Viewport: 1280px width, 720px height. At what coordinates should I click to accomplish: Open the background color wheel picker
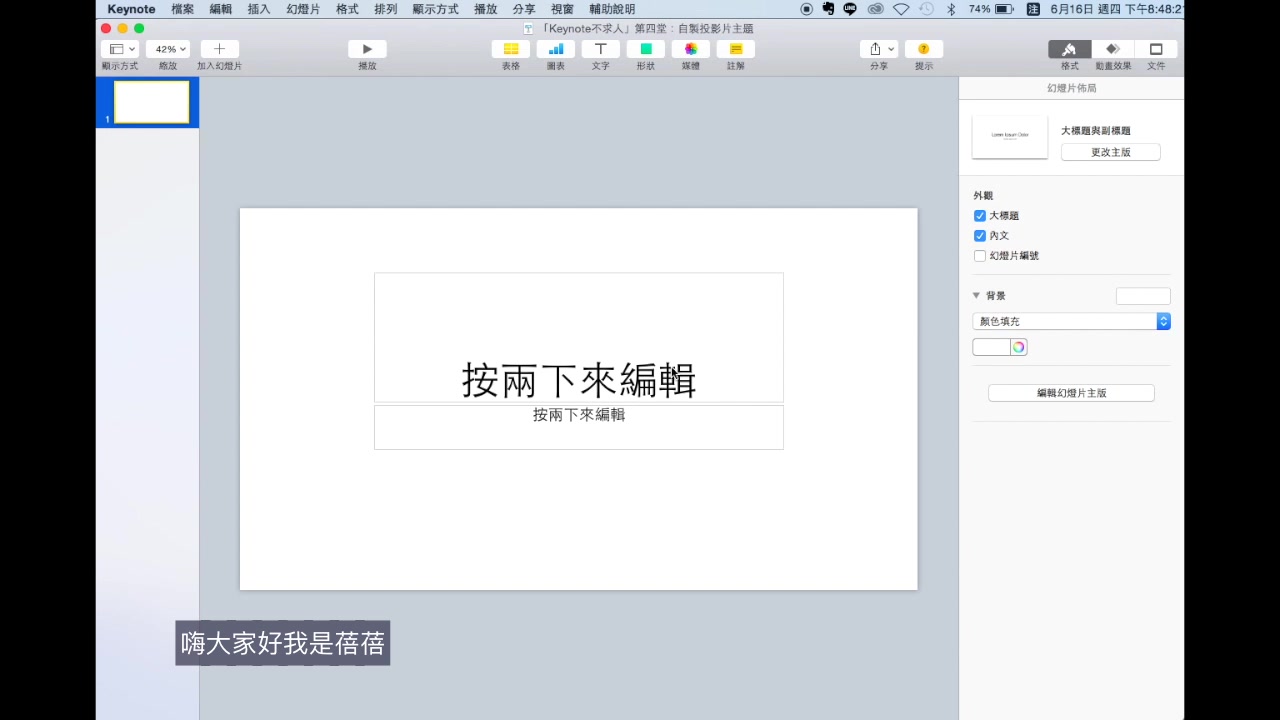click(1018, 346)
